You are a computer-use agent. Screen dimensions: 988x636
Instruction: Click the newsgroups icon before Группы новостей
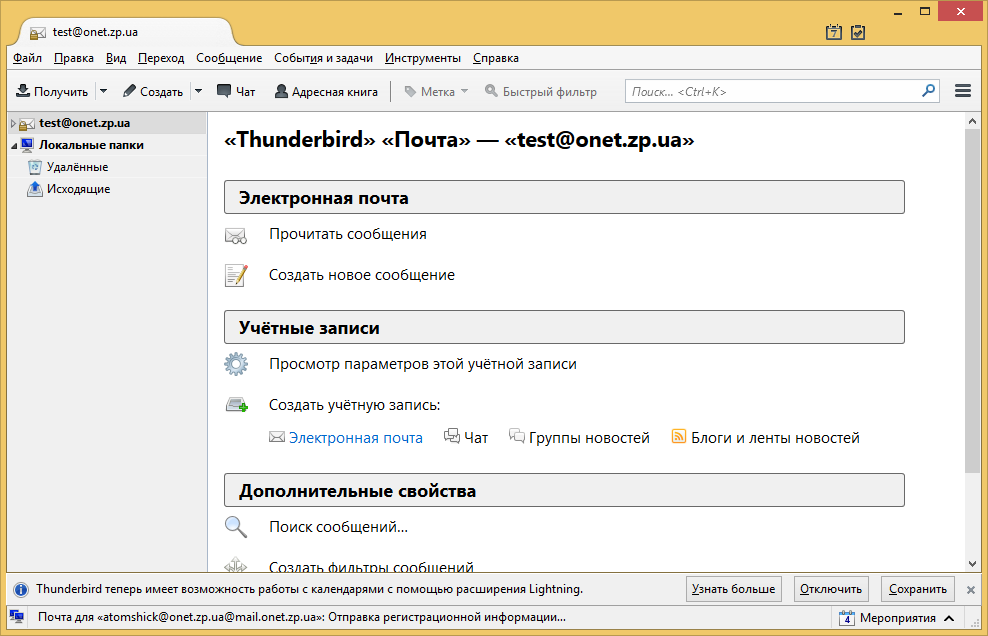517,436
